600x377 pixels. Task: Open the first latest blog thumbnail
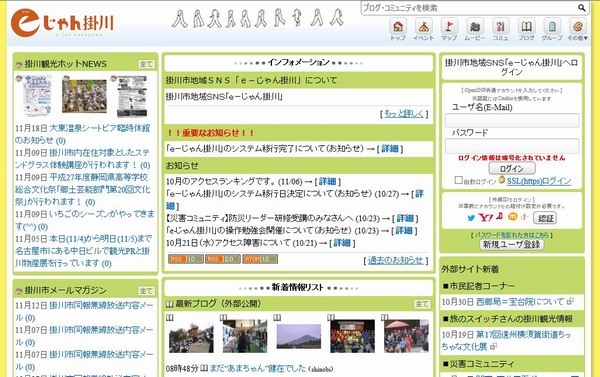pyautogui.click(x=191, y=336)
